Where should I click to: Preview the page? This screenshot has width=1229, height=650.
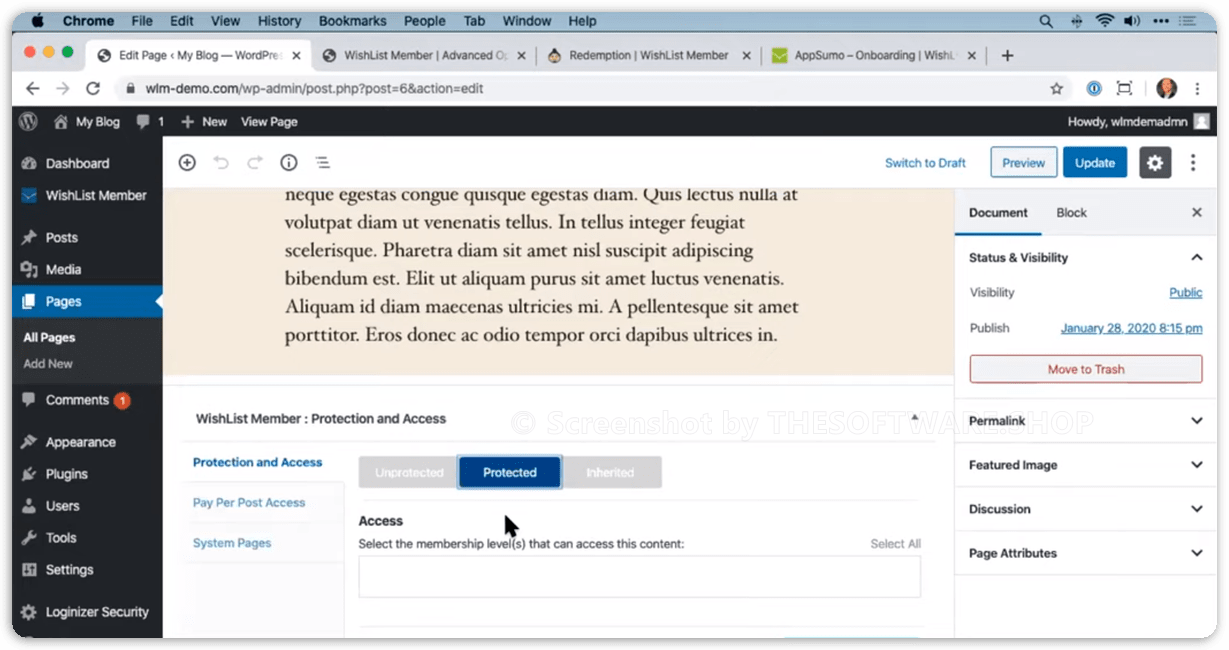(x=1023, y=163)
